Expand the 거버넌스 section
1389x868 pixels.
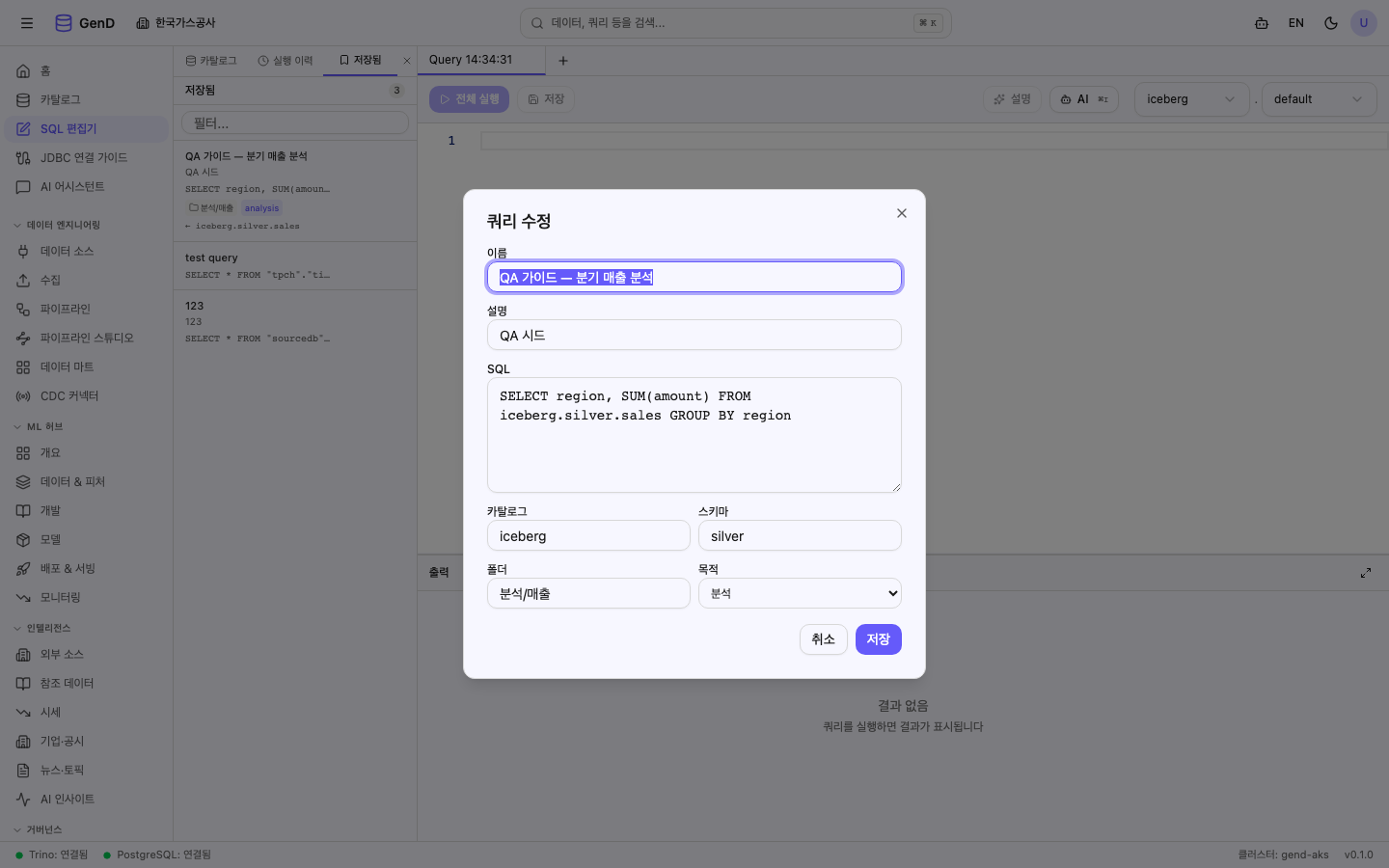(39, 829)
